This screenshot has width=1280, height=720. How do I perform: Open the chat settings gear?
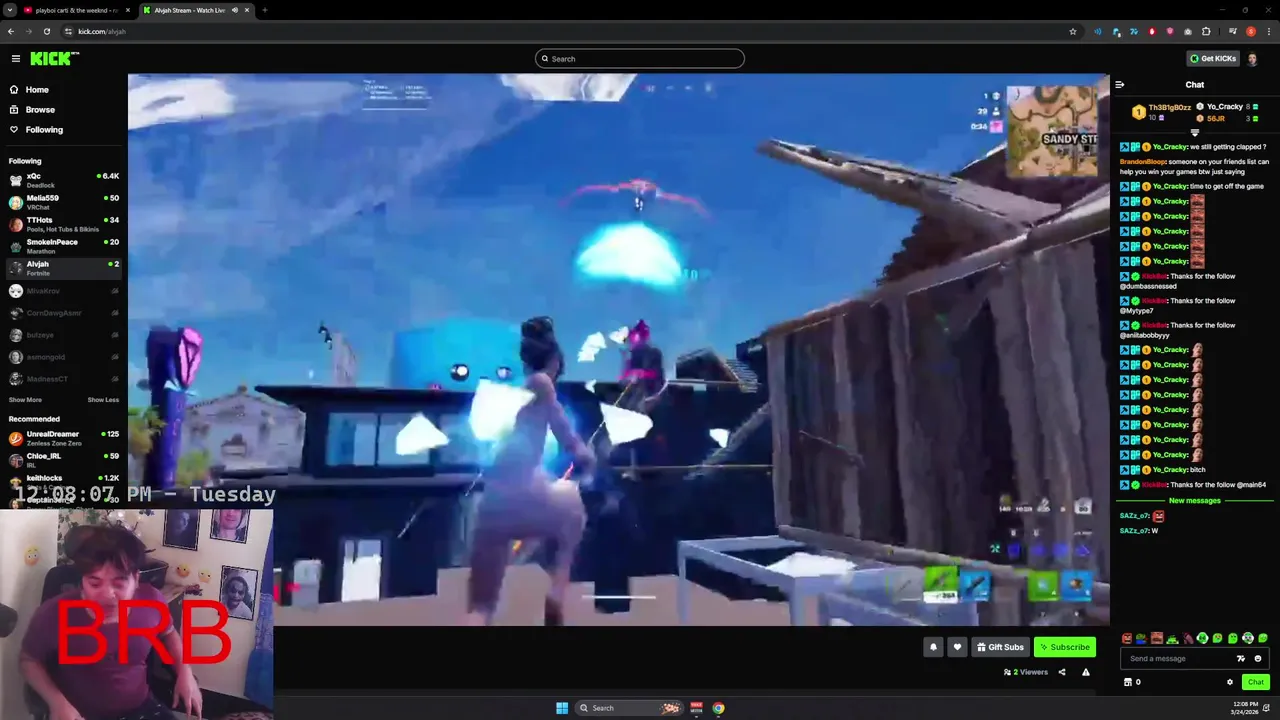pyautogui.click(x=1230, y=682)
